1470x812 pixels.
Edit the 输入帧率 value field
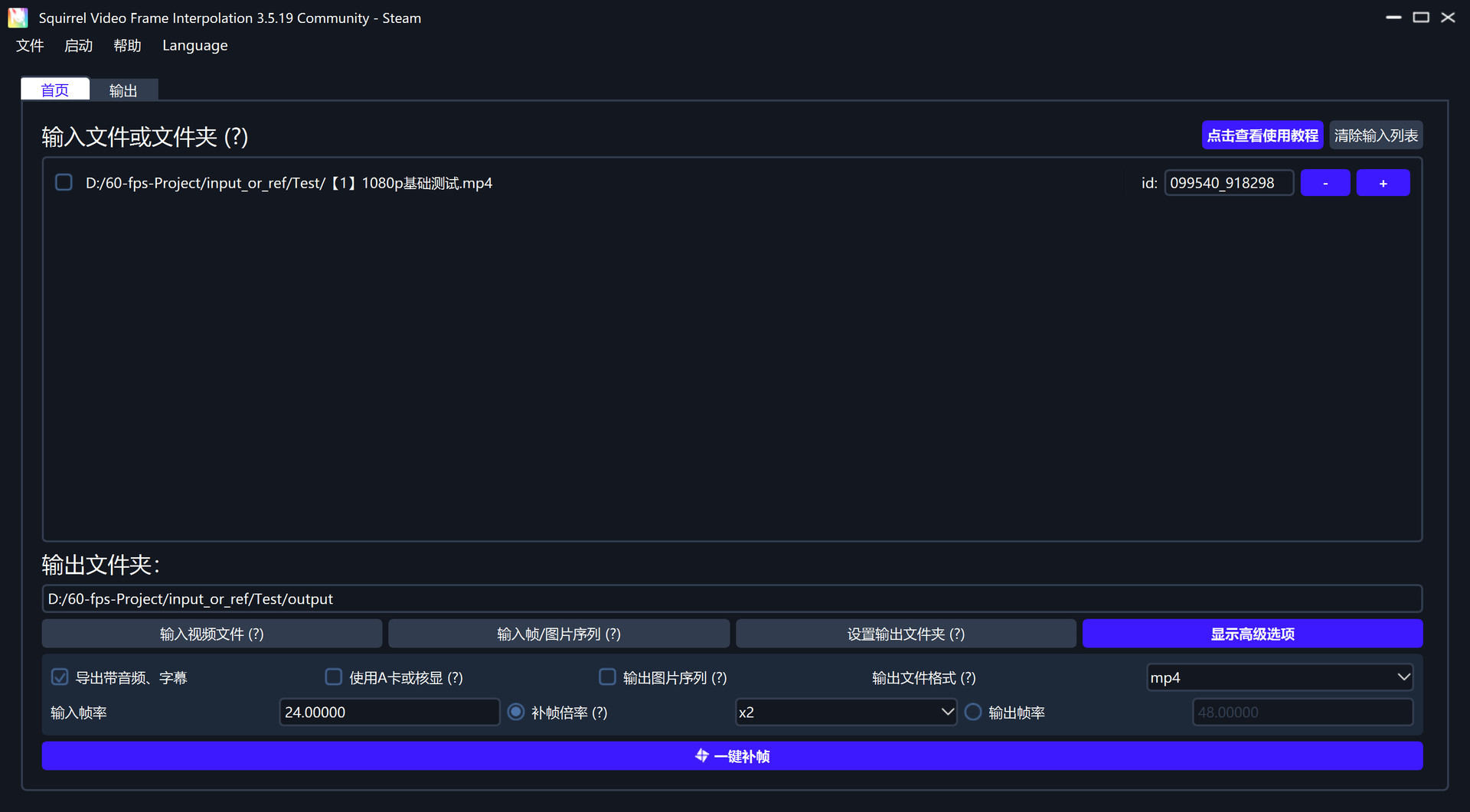(389, 712)
